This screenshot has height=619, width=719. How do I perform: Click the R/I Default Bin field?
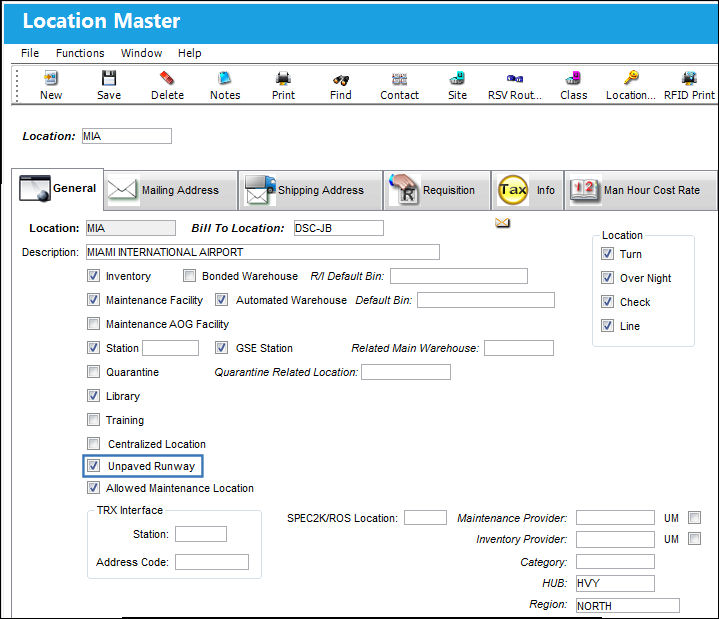(x=459, y=276)
